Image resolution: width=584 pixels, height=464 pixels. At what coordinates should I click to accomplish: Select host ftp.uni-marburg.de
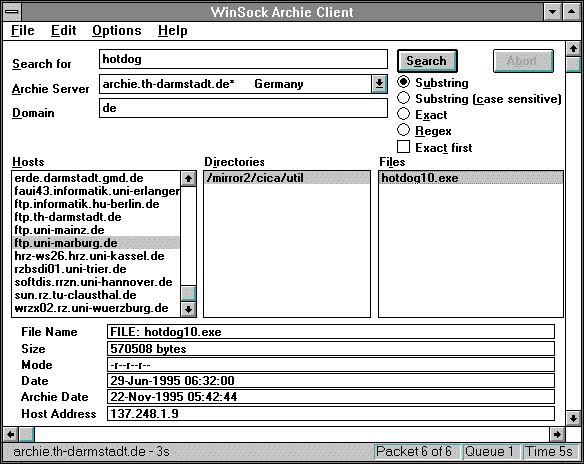(96, 243)
